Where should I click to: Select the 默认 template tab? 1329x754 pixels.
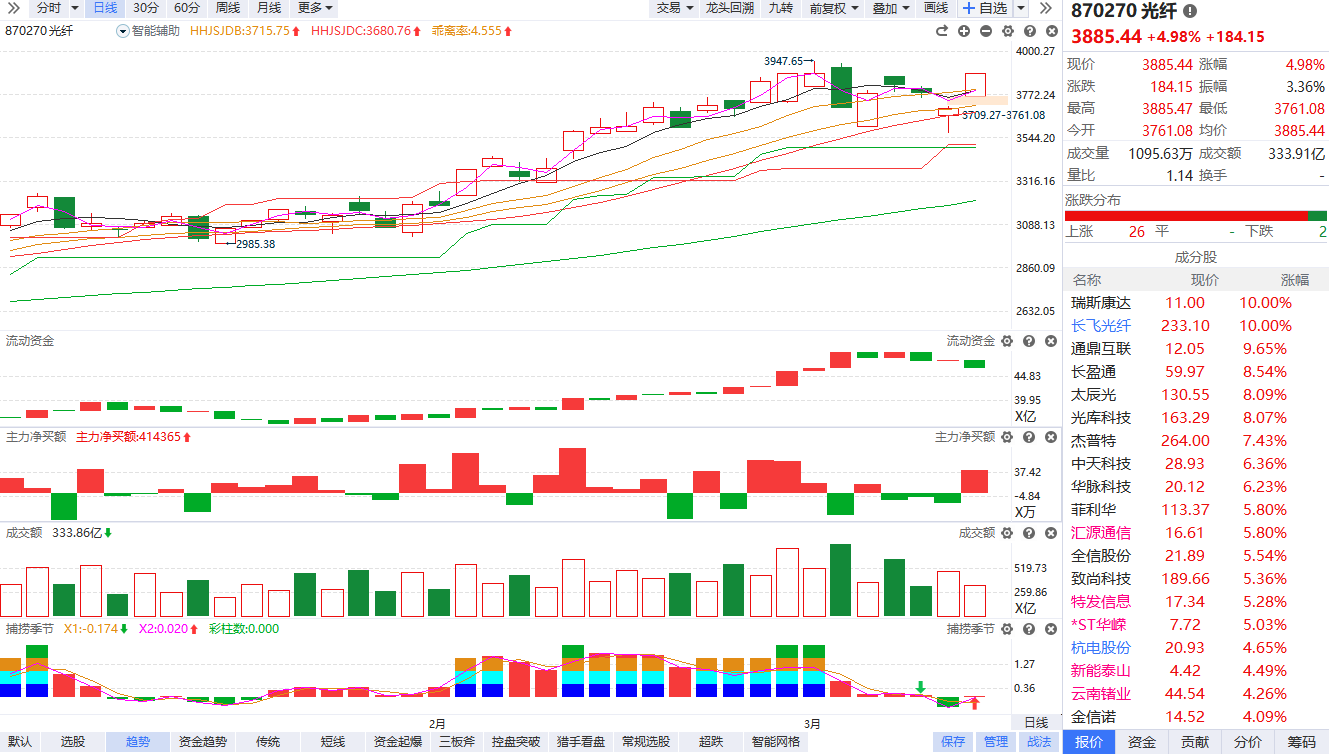(20, 742)
